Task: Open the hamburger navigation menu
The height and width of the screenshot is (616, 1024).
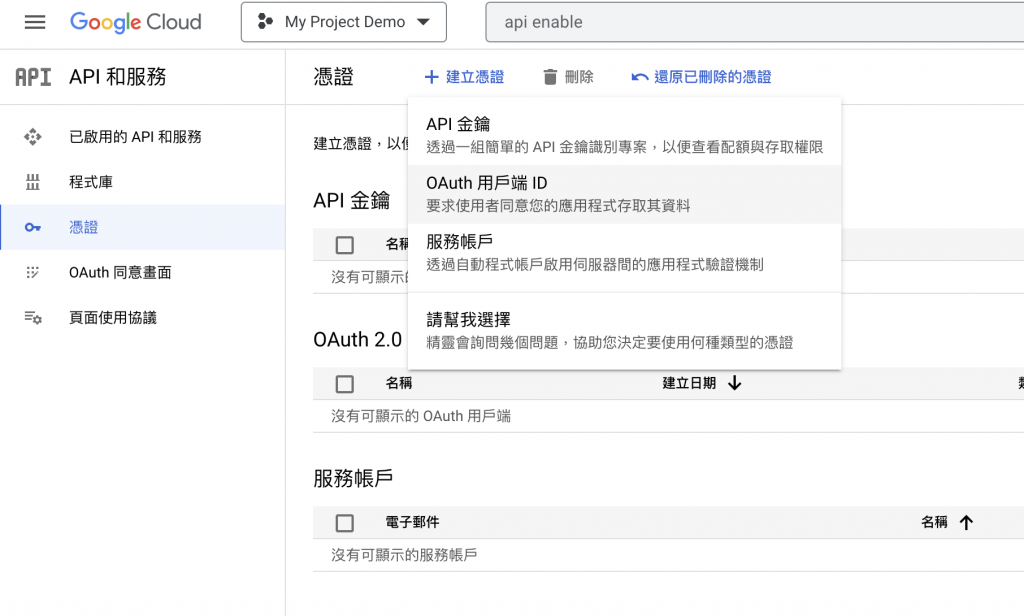Action: click(x=35, y=22)
